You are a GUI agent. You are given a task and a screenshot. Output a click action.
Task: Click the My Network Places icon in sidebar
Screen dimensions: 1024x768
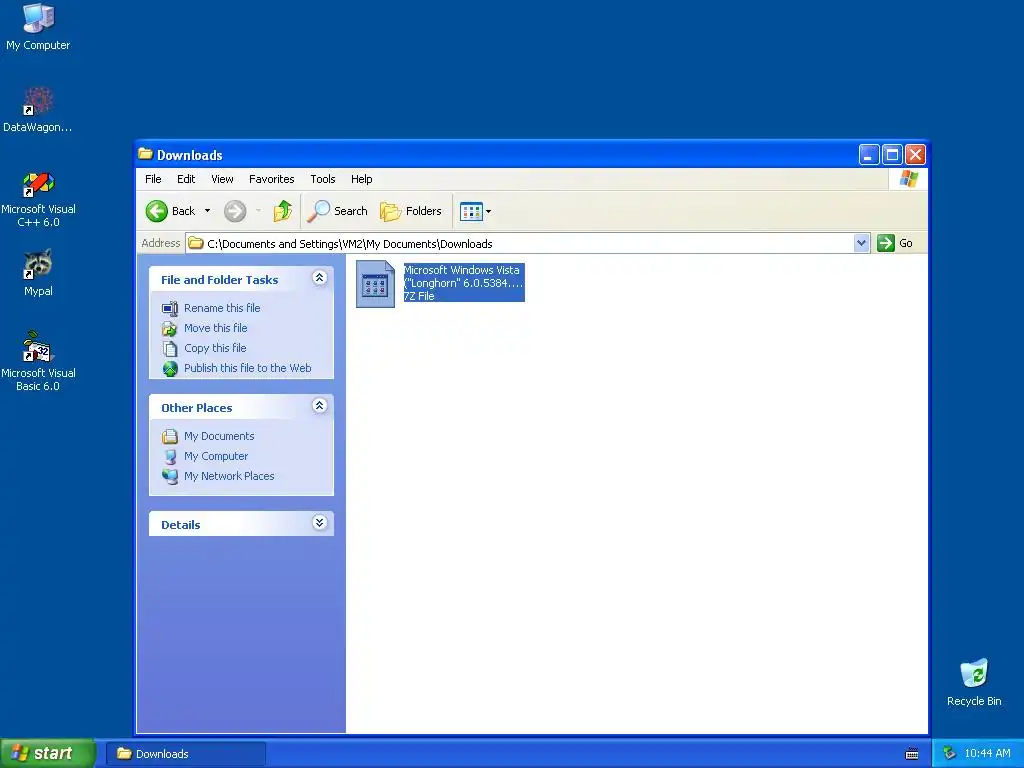(170, 477)
